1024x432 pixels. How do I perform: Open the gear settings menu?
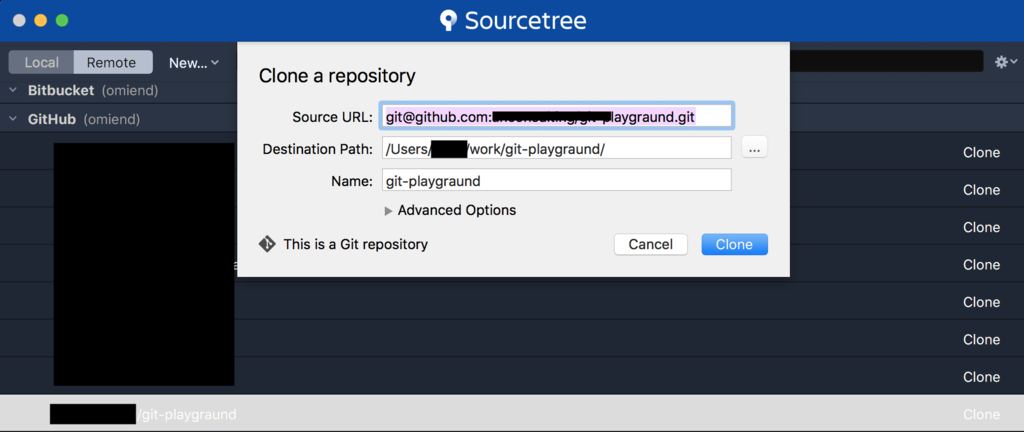pos(1004,62)
